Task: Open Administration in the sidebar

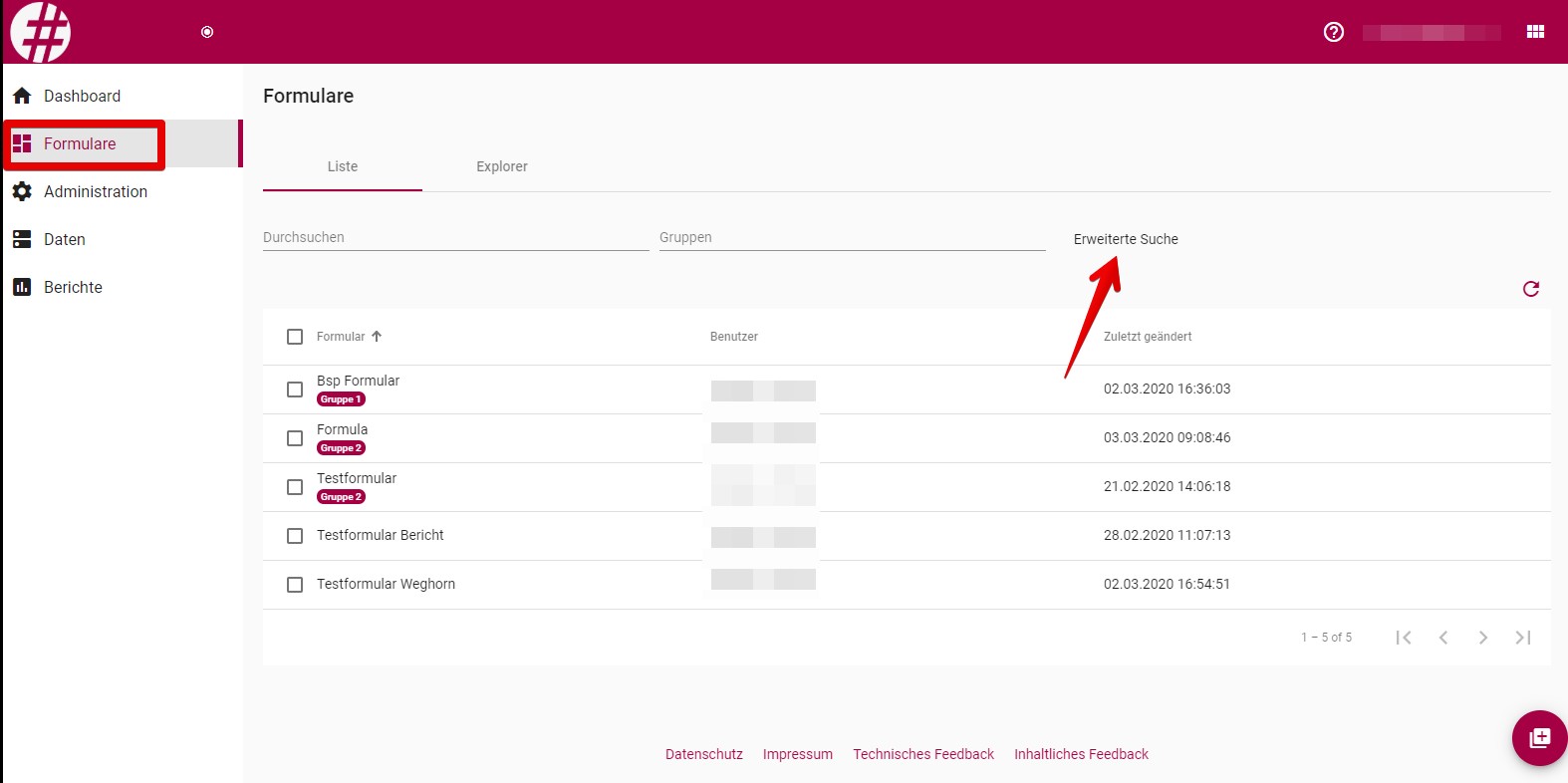Action: click(124, 191)
